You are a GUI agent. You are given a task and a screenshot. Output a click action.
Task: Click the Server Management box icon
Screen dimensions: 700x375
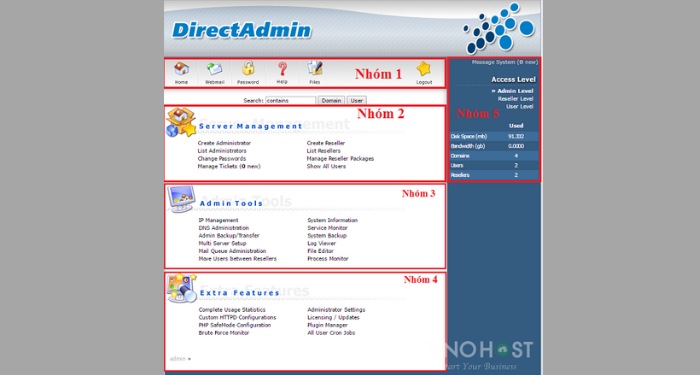coord(181,122)
